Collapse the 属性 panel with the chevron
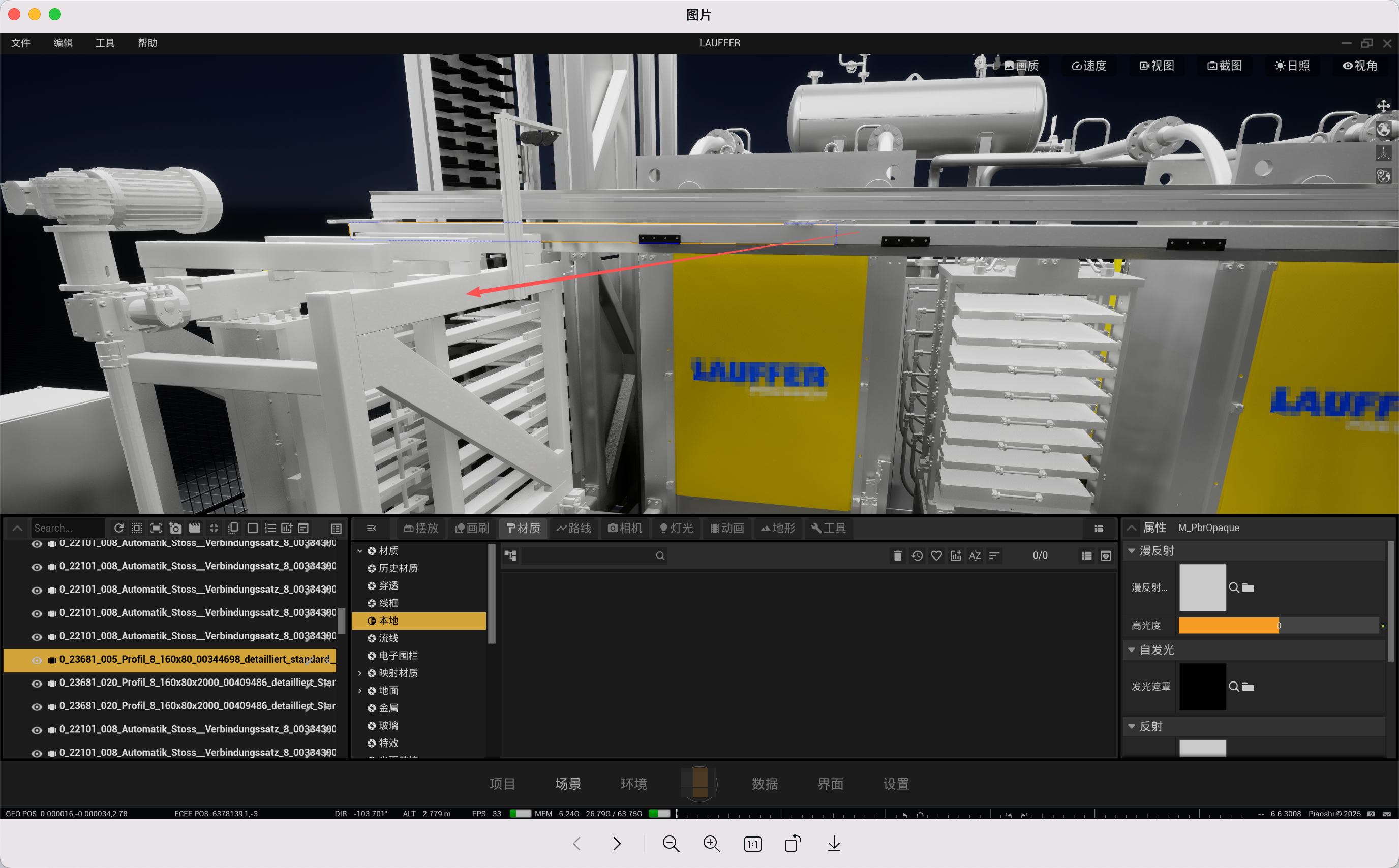The height and width of the screenshot is (868, 1399). 1132,528
